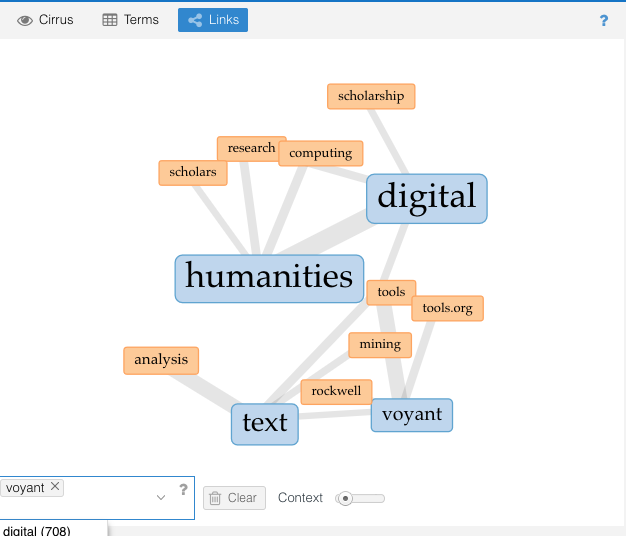The image size is (626, 536).
Task: Expand the terms search dropdown arrow
Action: click(161, 497)
